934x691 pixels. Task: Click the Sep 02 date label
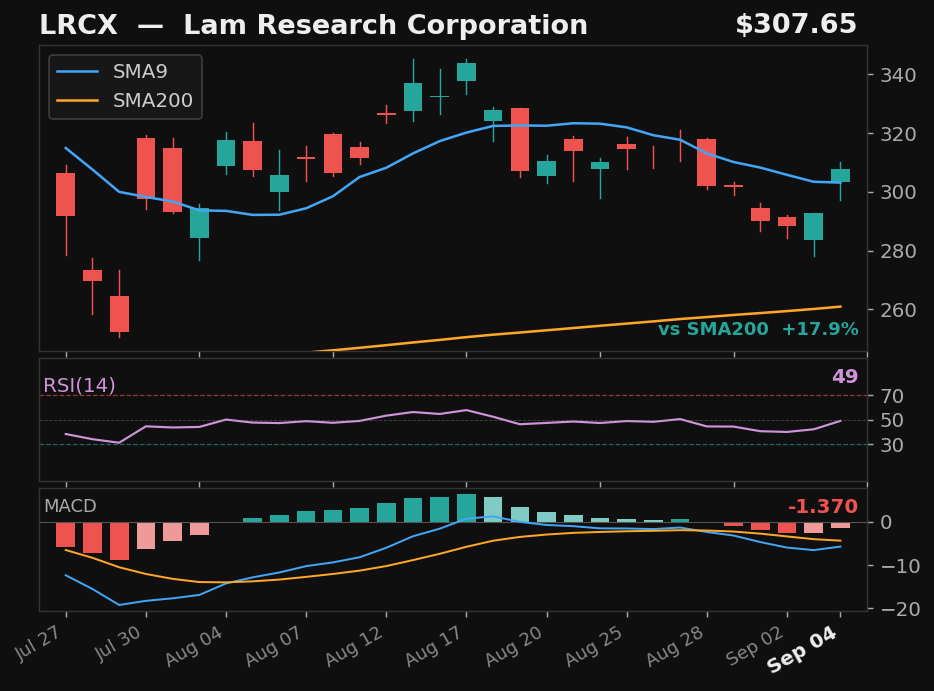point(755,646)
